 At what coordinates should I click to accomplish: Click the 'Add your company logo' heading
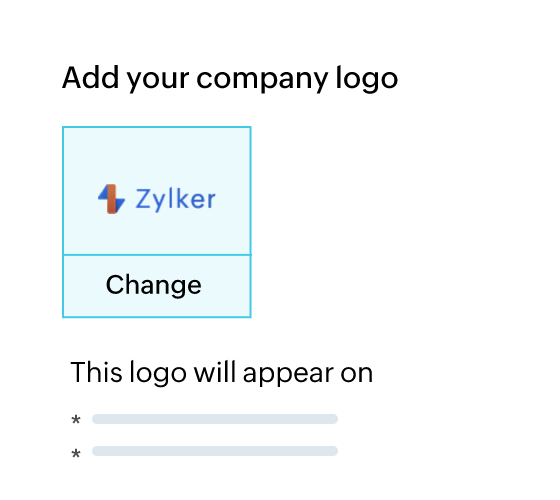(x=230, y=79)
